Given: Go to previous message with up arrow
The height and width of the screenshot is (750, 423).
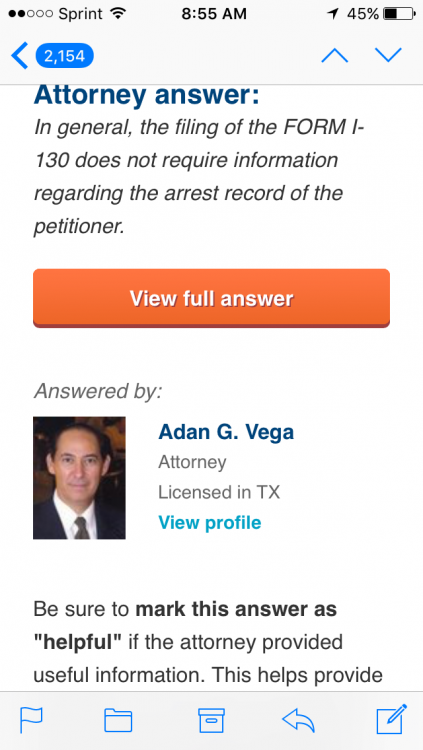Looking at the screenshot, I should [x=334, y=56].
